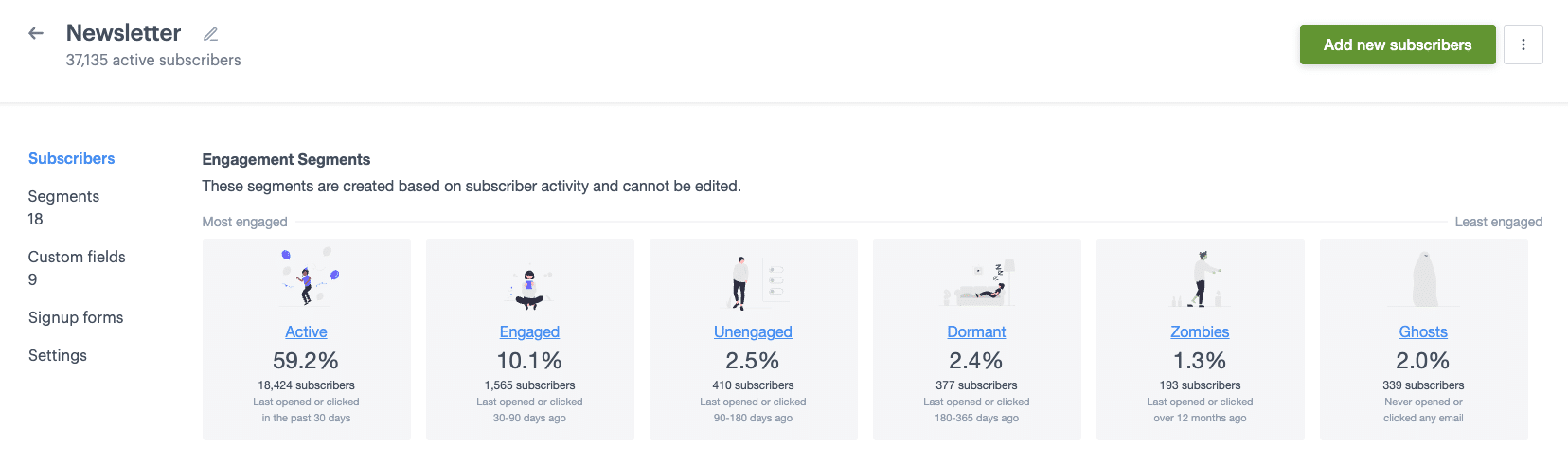
Task: Go to Segments in the sidebar
Action: [63, 196]
